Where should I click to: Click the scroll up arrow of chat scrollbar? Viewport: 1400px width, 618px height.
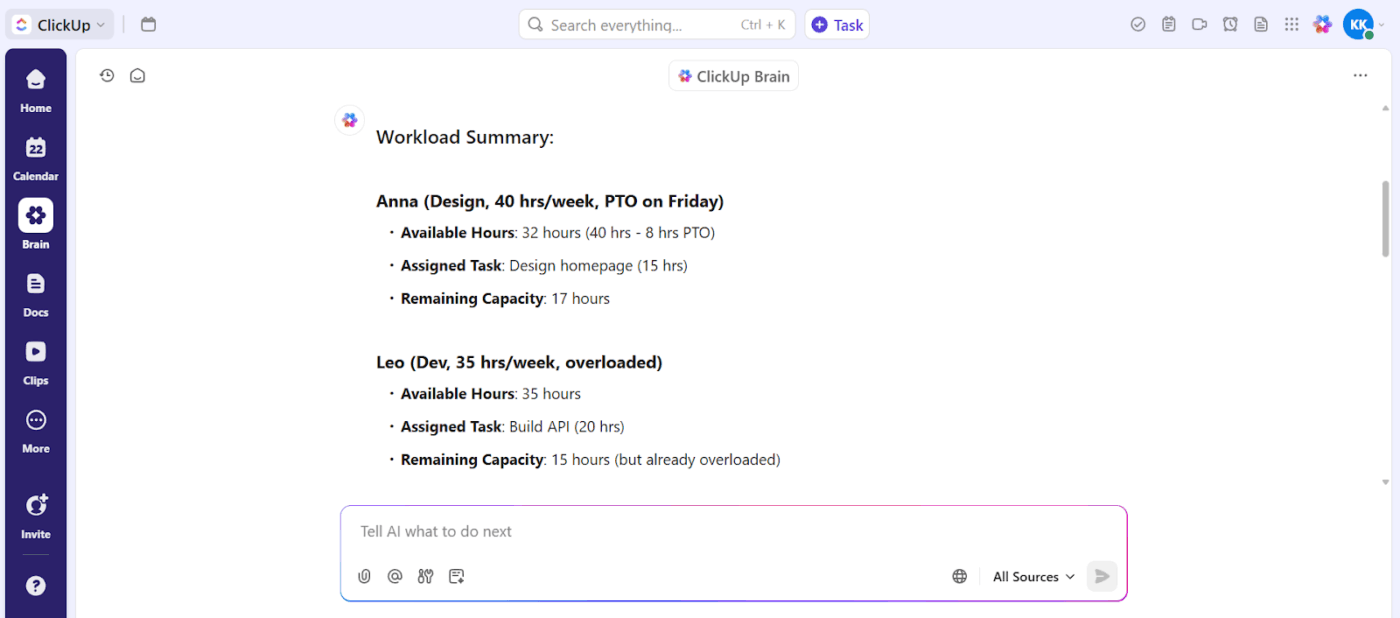point(1385,107)
